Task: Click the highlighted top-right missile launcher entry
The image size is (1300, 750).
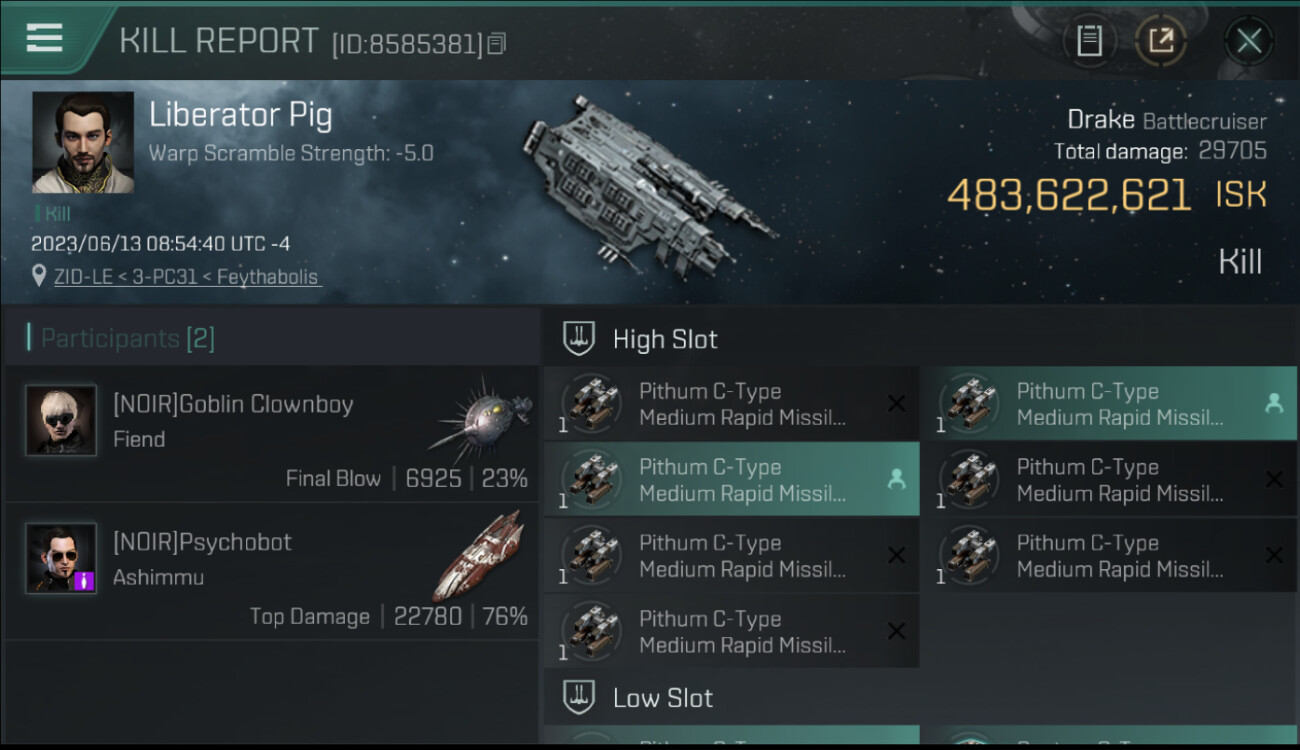Action: [1108, 404]
